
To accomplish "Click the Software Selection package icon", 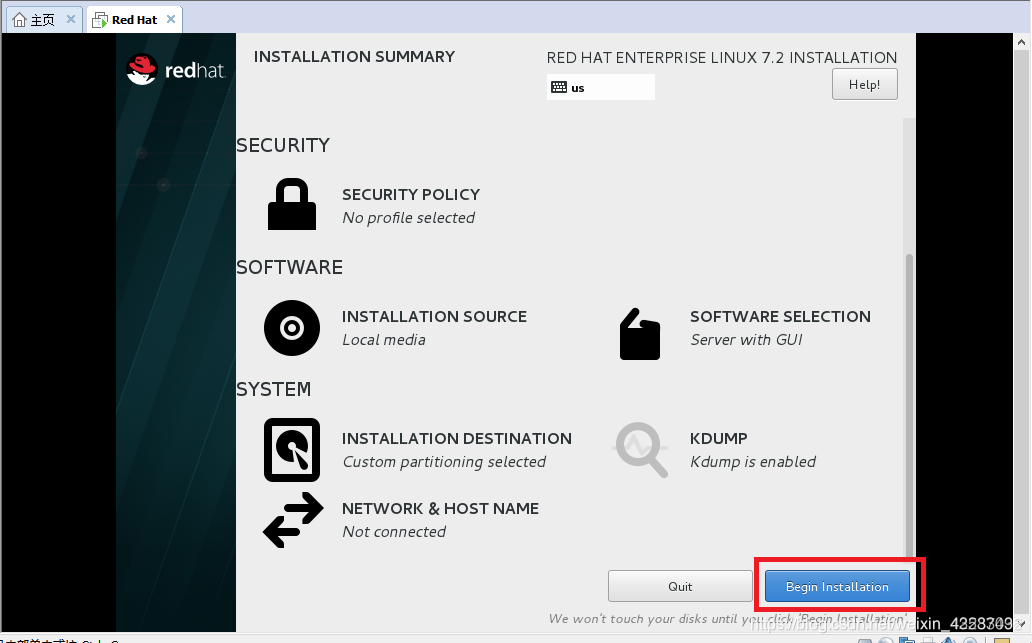I will [x=640, y=334].
